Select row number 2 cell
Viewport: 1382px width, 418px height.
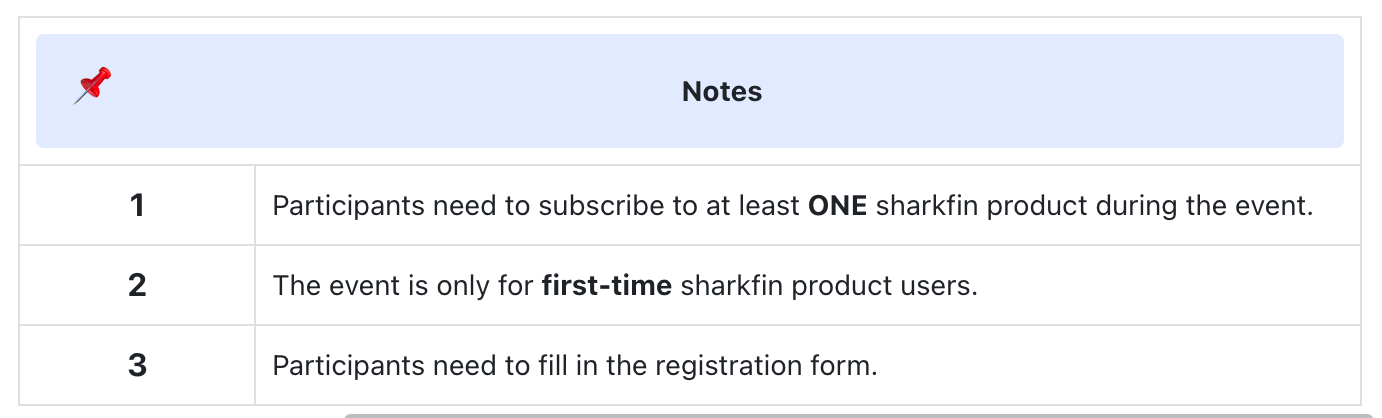point(137,286)
